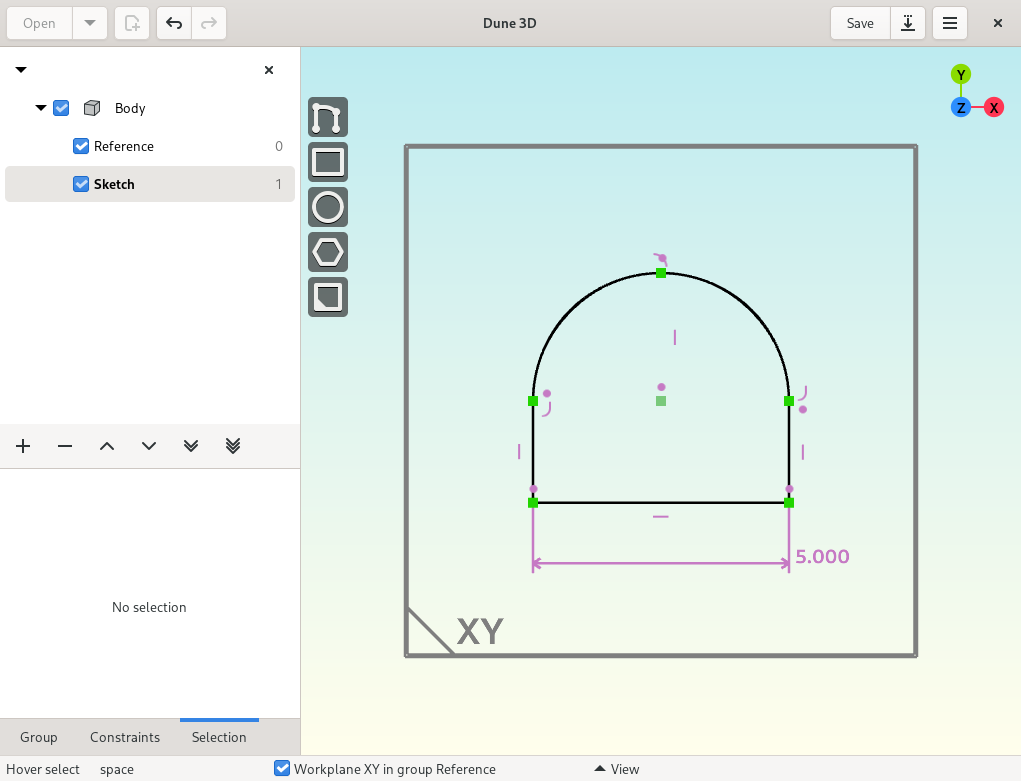This screenshot has height=781, width=1021.
Task: Select the Rectangle drawing tool
Action: 328,162
